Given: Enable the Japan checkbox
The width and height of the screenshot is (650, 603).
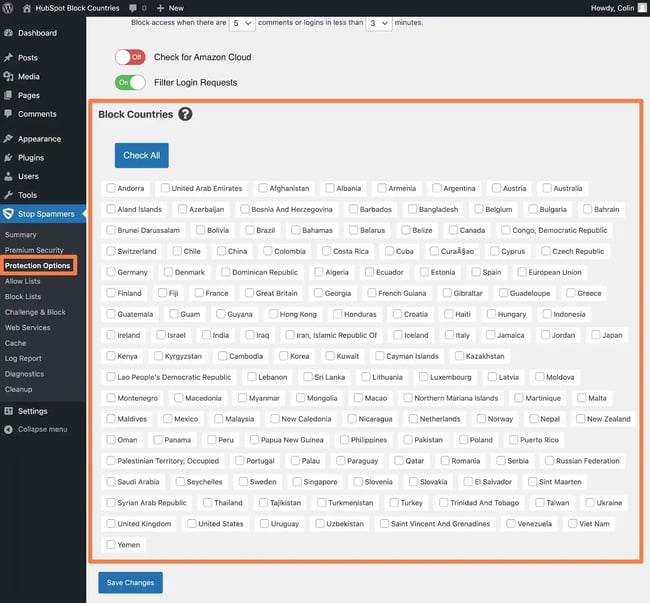Looking at the screenshot, I should pyautogui.click(x=596, y=335).
